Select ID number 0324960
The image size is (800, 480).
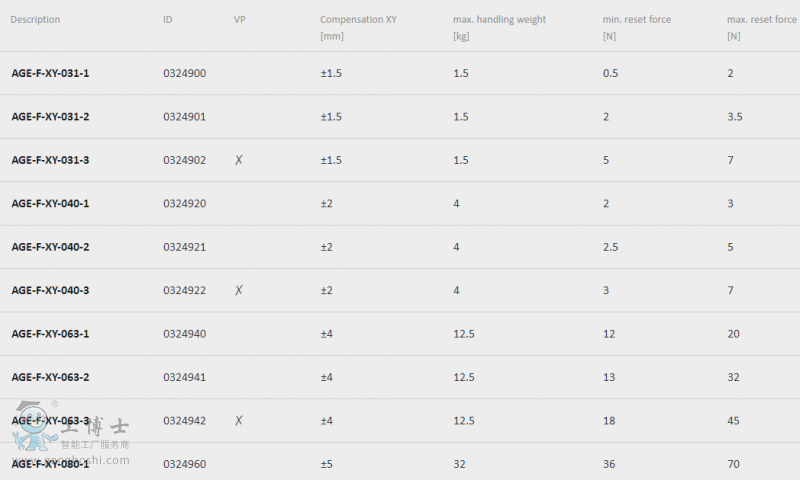(x=185, y=464)
